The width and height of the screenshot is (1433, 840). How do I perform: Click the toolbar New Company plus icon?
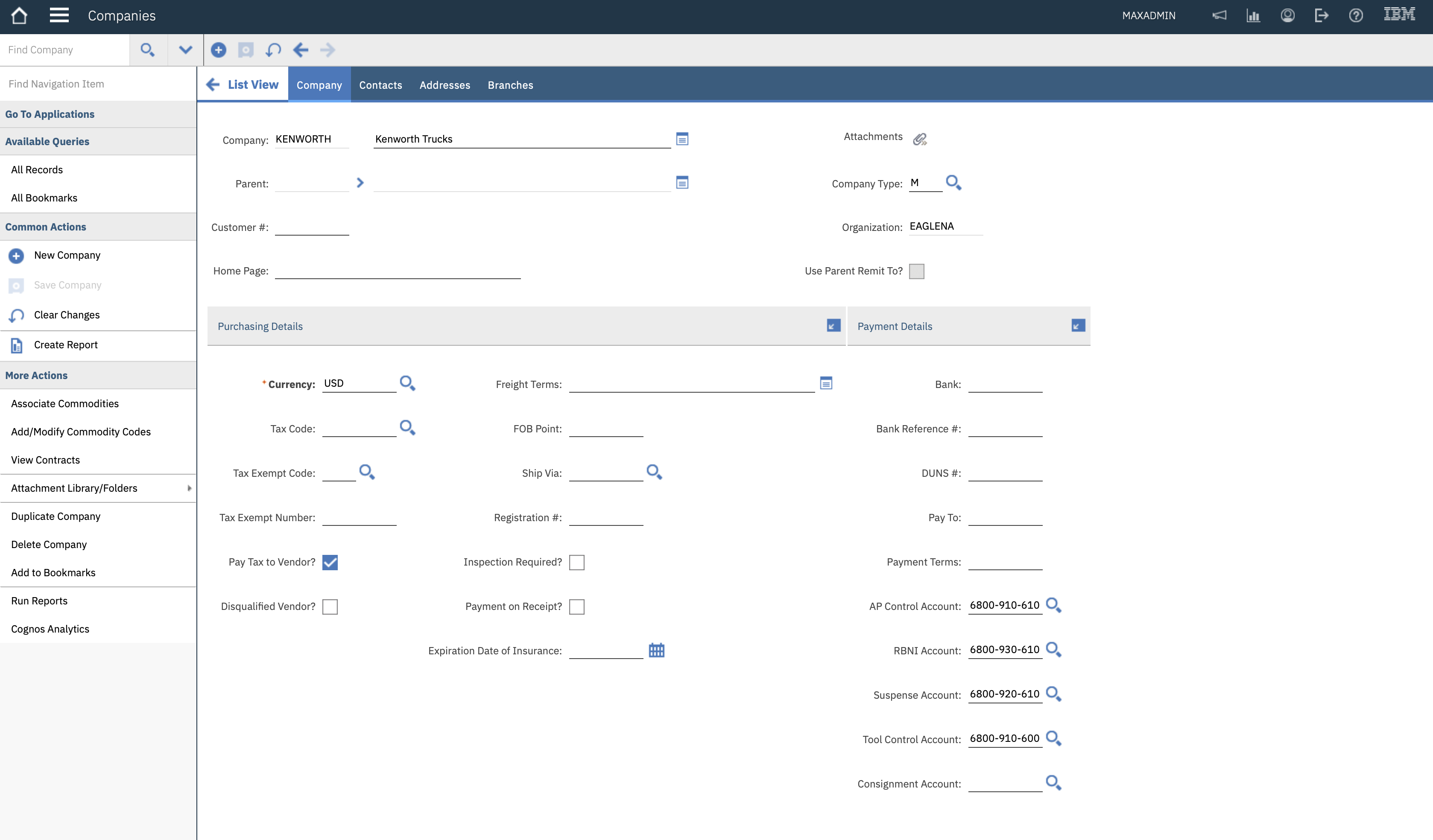(218, 50)
